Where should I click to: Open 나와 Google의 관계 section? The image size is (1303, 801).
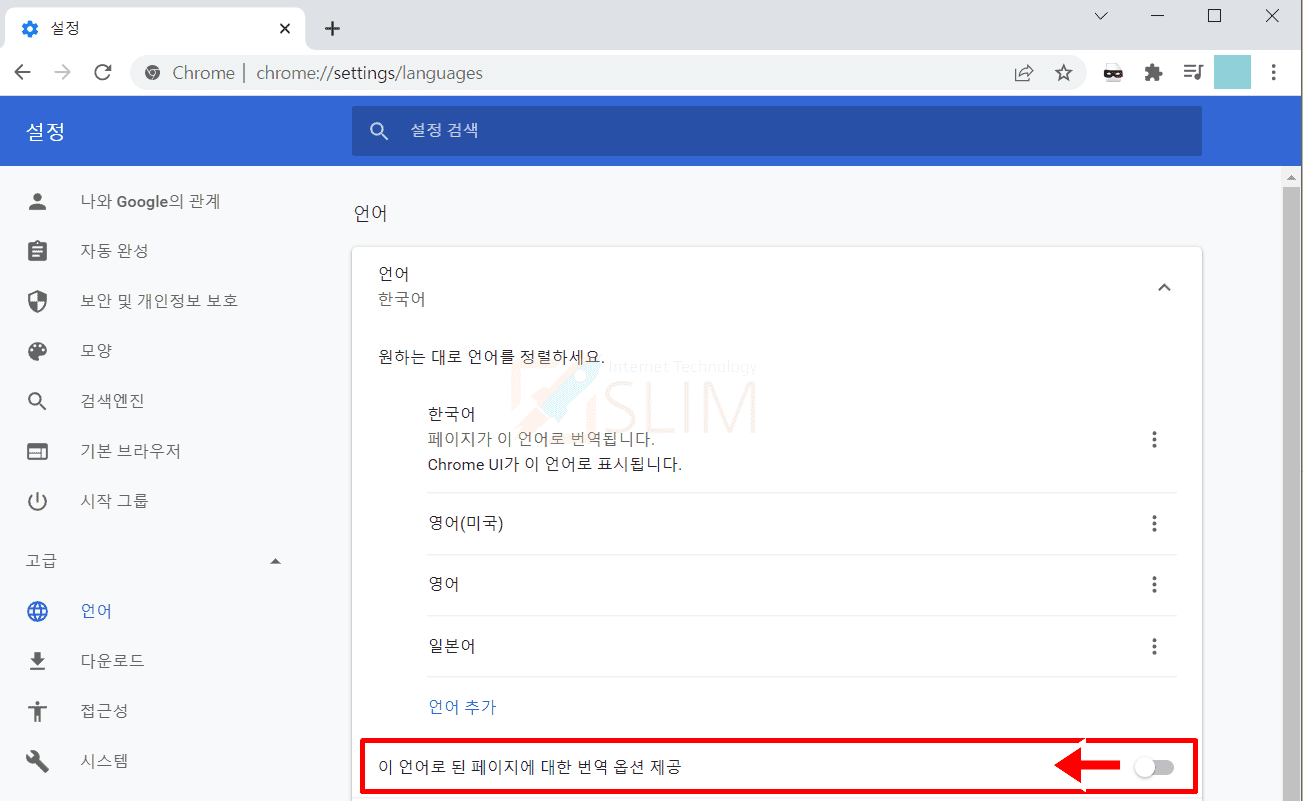tap(150, 202)
